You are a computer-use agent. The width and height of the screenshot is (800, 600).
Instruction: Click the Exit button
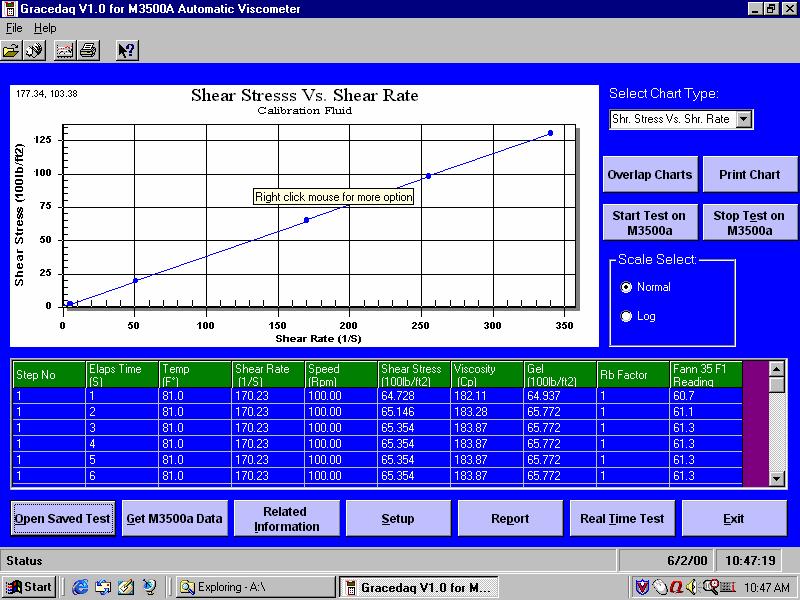point(734,518)
